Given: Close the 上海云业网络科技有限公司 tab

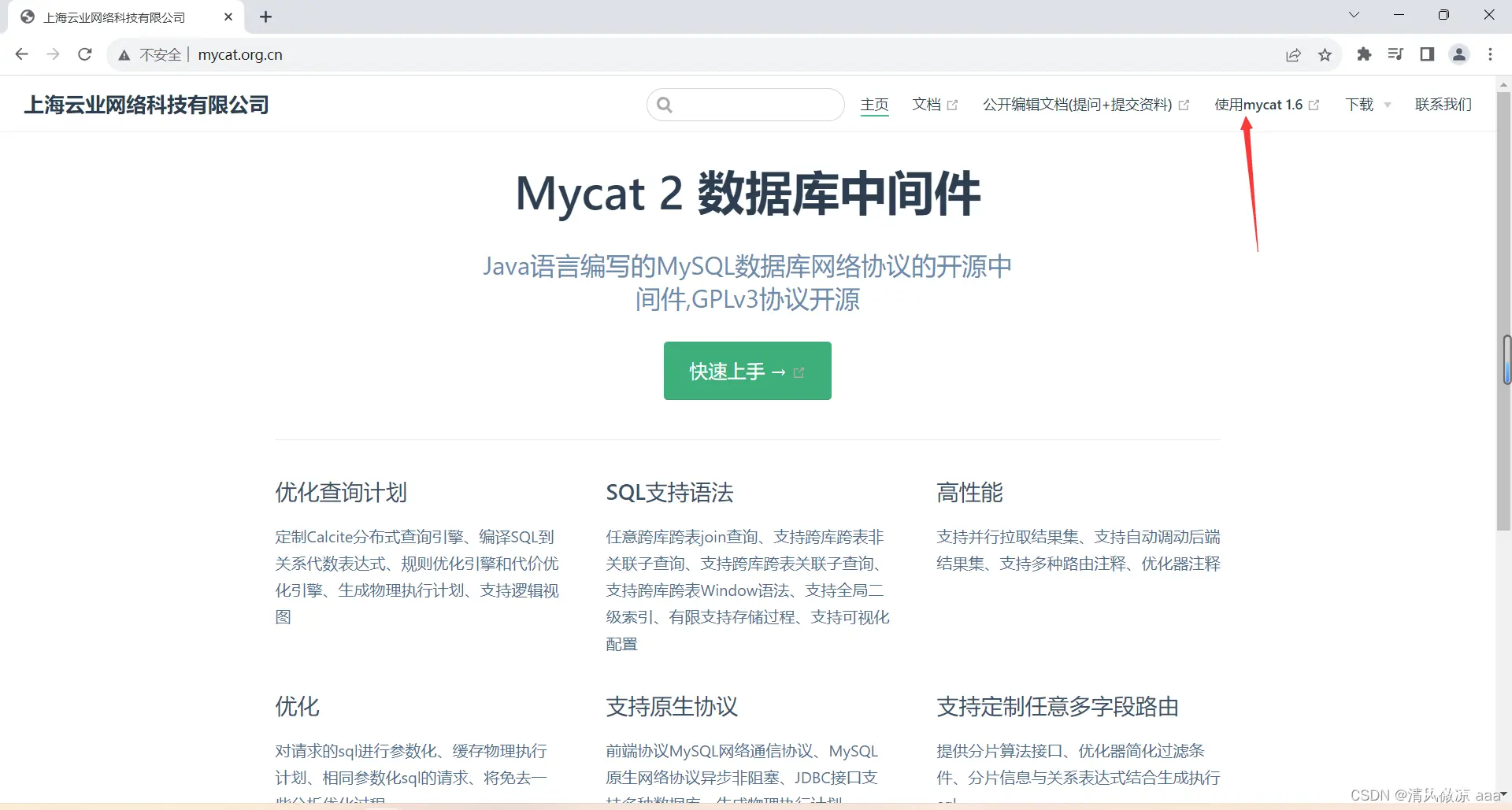Looking at the screenshot, I should coord(228,17).
